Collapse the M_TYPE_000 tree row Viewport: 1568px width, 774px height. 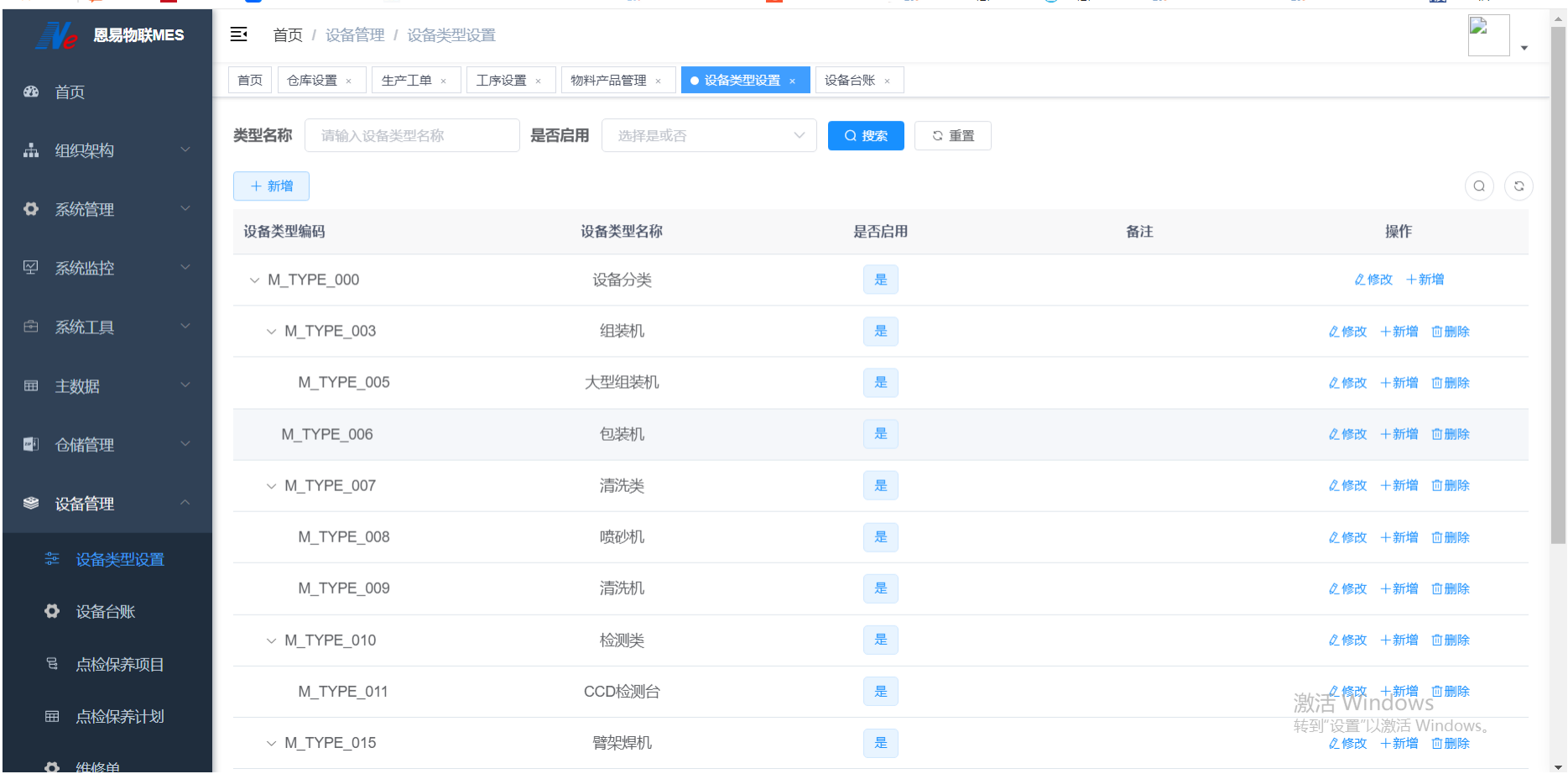[254, 280]
